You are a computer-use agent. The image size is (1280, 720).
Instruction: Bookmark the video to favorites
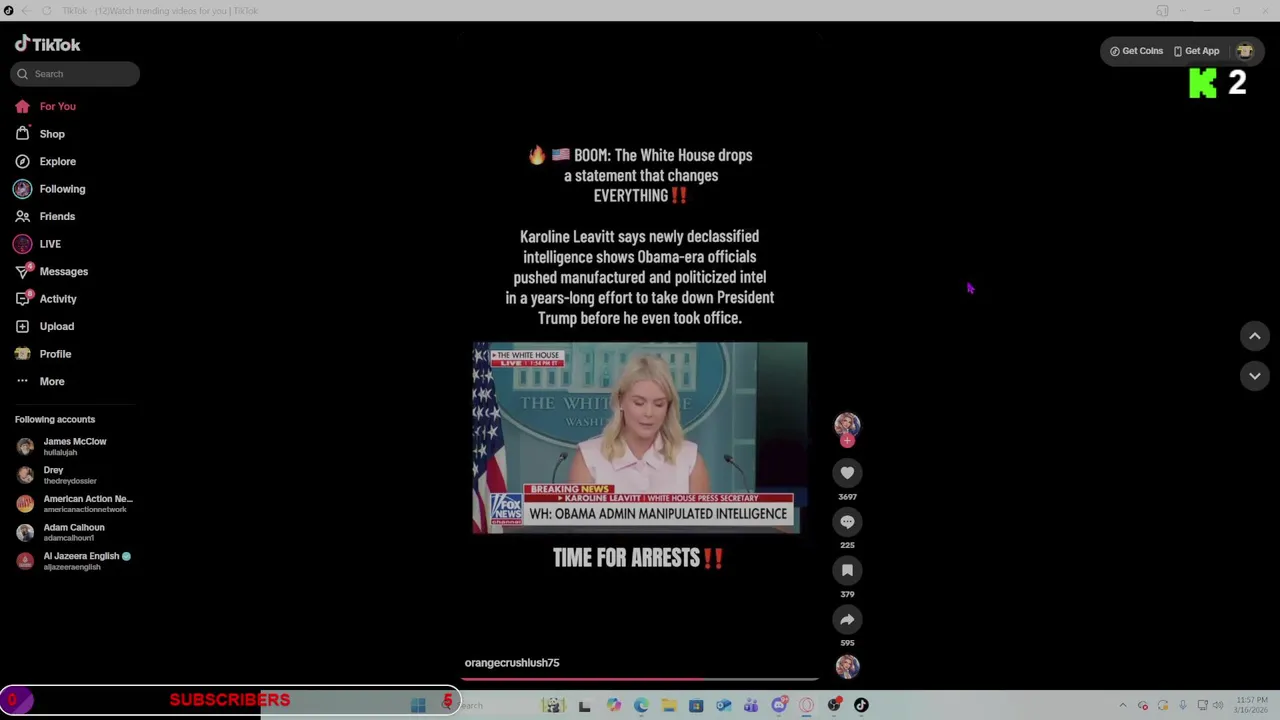[x=847, y=570]
